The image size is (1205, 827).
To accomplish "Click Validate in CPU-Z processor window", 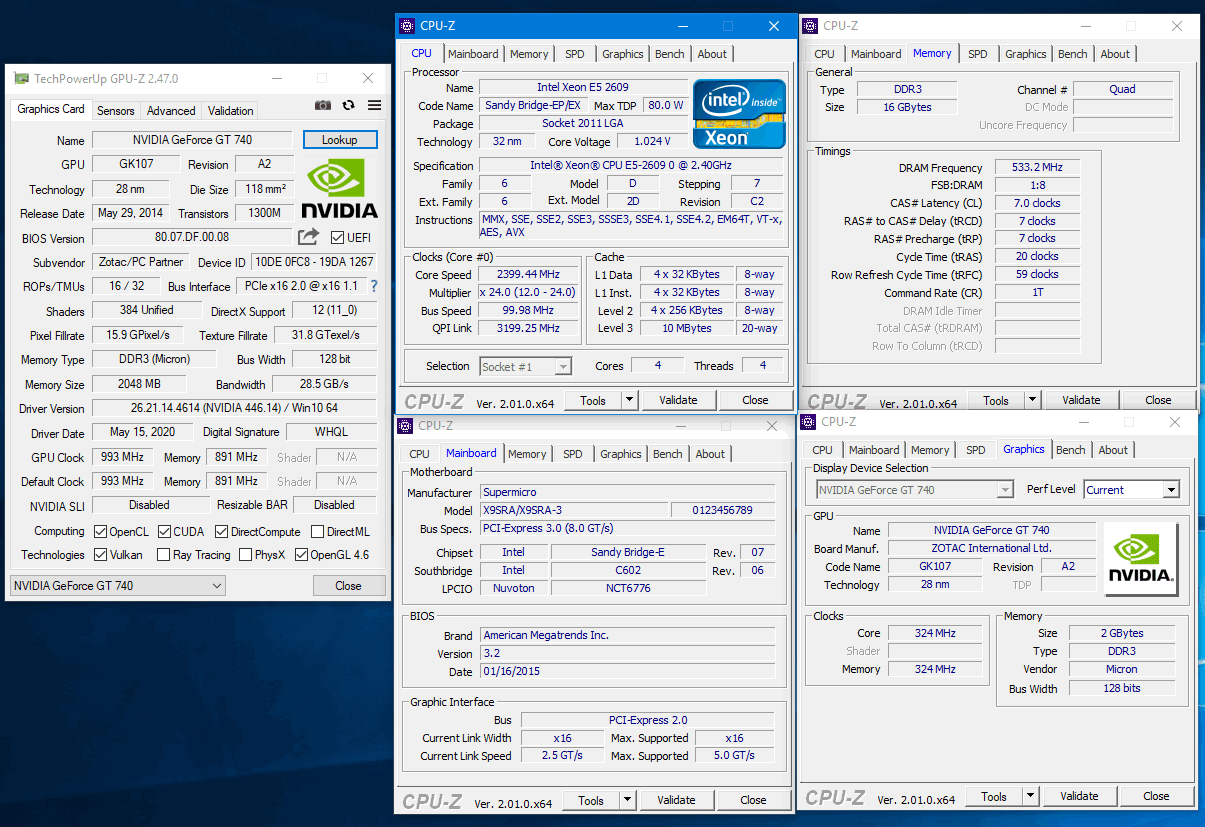I will click(678, 400).
